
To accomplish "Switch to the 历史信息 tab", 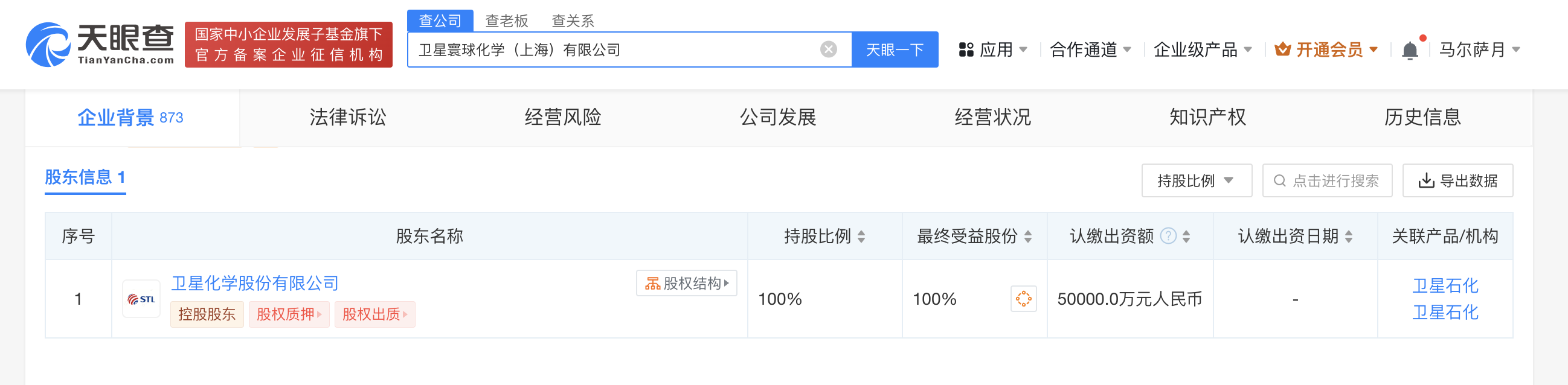I will (x=1422, y=118).
